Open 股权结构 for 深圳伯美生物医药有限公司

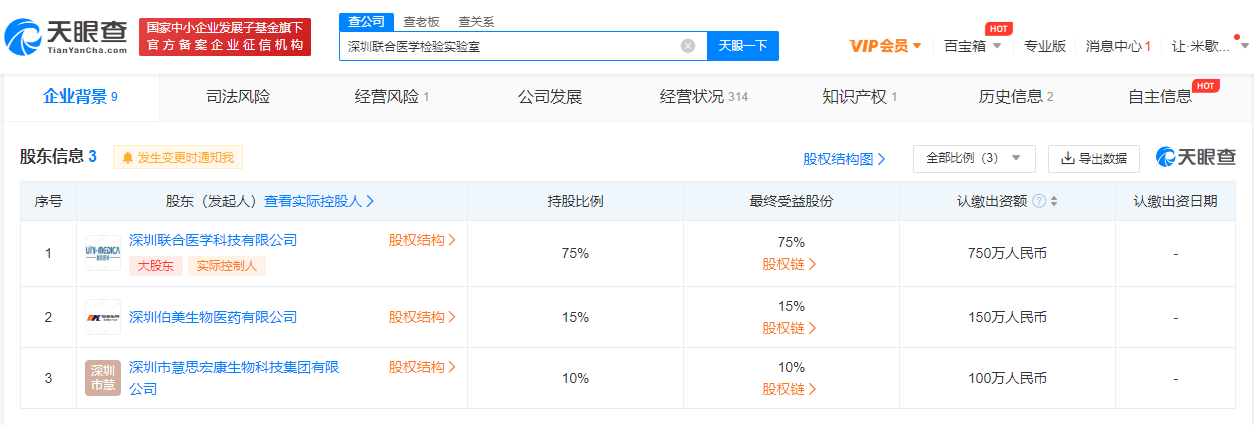tap(422, 317)
